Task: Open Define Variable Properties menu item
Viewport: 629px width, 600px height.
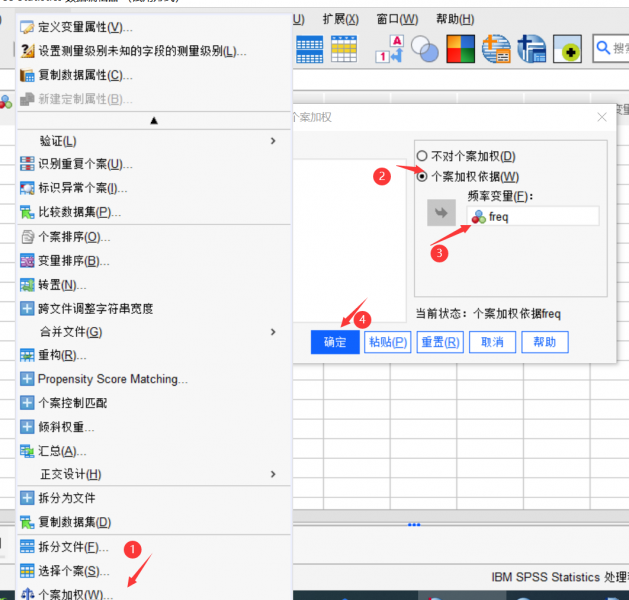Action: (x=154, y=27)
